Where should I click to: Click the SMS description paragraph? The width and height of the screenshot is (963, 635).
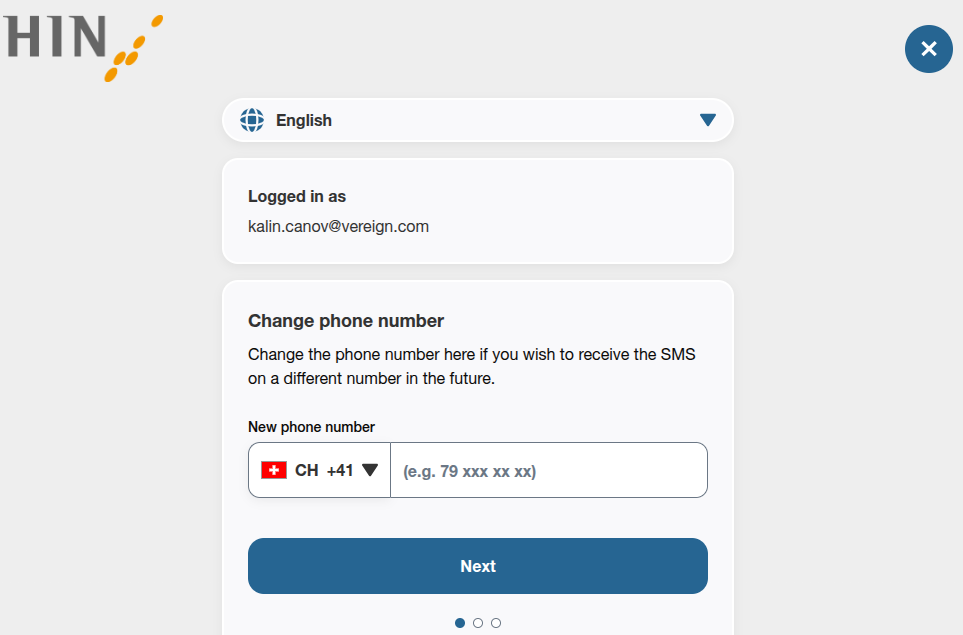pyautogui.click(x=471, y=367)
